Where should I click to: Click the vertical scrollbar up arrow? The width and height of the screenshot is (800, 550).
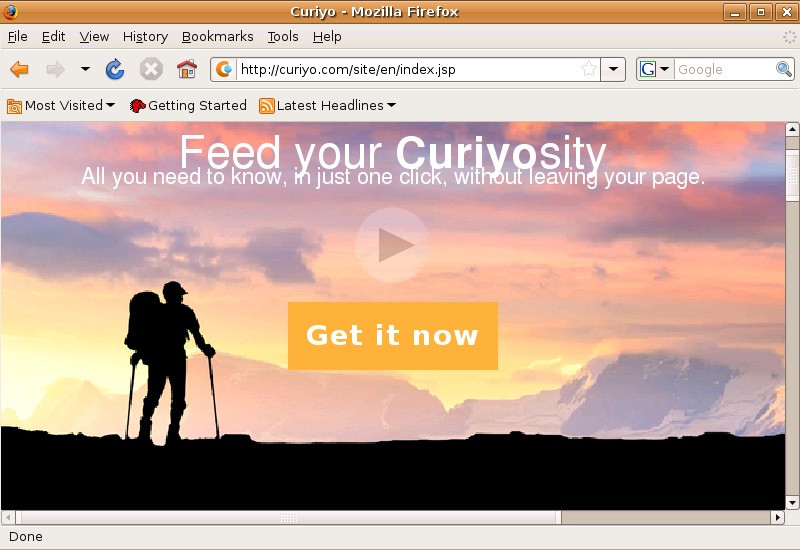click(792, 129)
